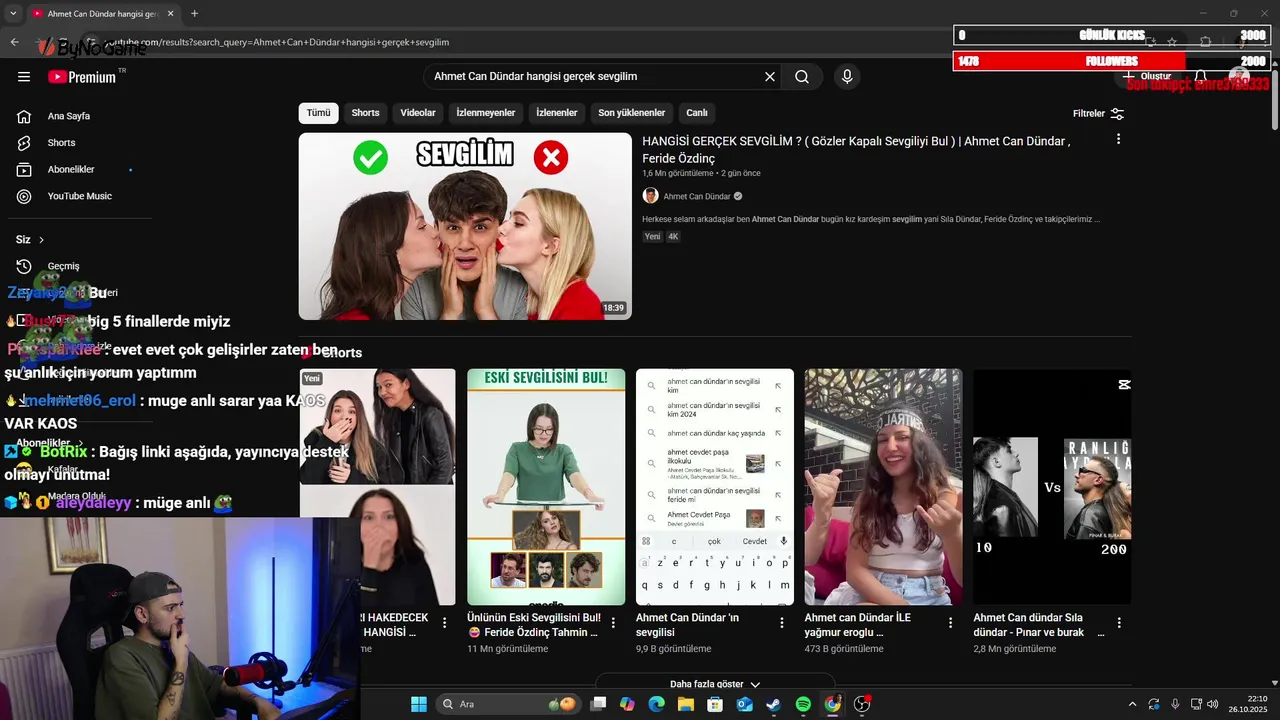Image resolution: width=1280 pixels, height=720 pixels.
Task: Open the ESKİ SEVGİLİSİNİ BUL short thumbnail
Action: (546, 487)
